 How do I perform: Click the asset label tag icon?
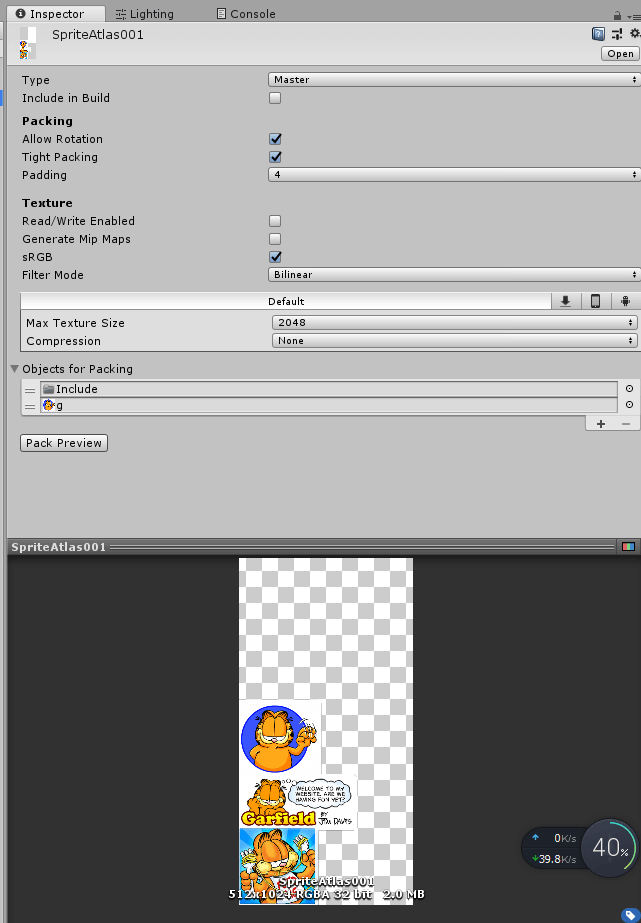pos(629,914)
